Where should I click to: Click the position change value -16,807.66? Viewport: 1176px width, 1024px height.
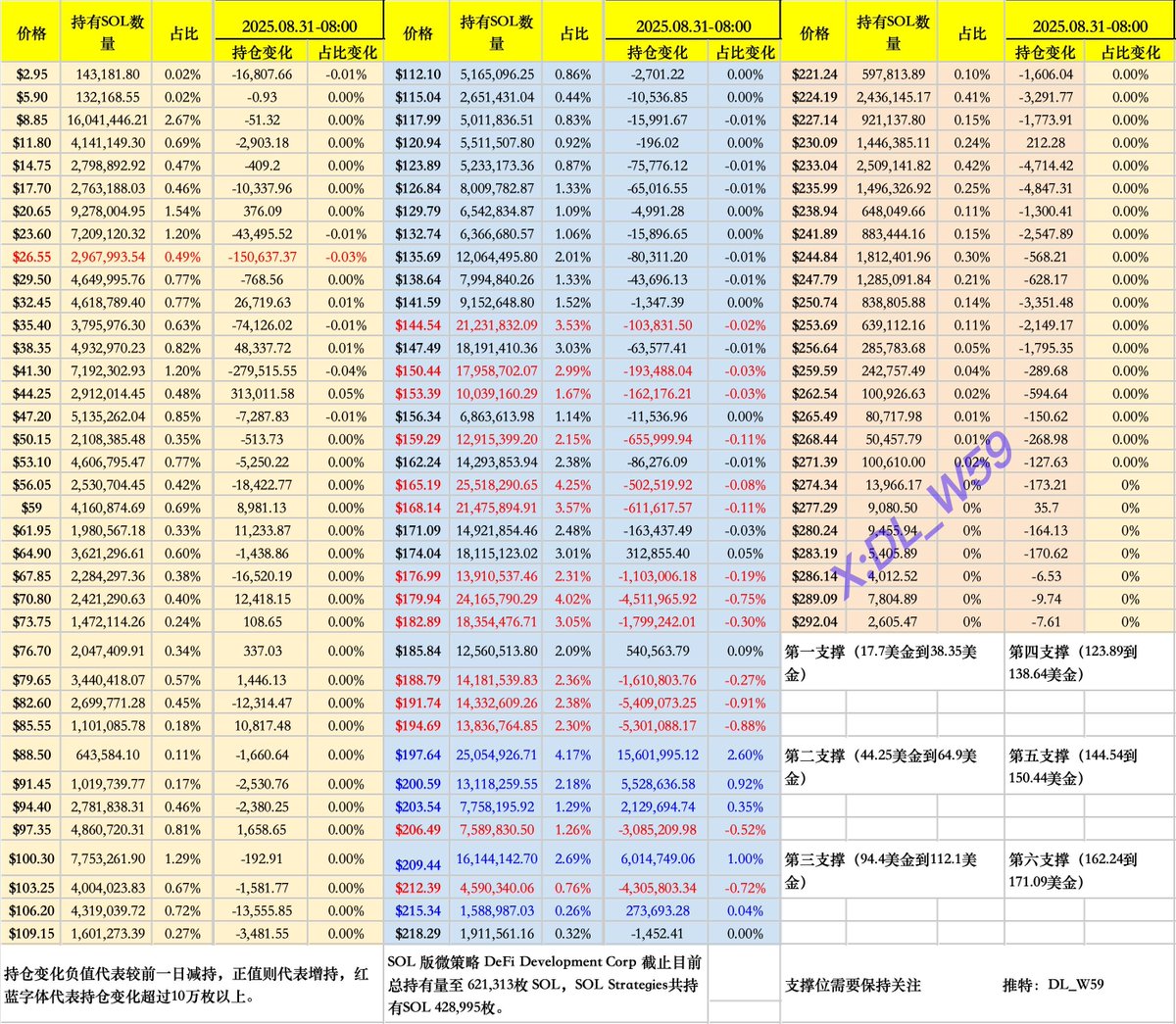(x=263, y=74)
